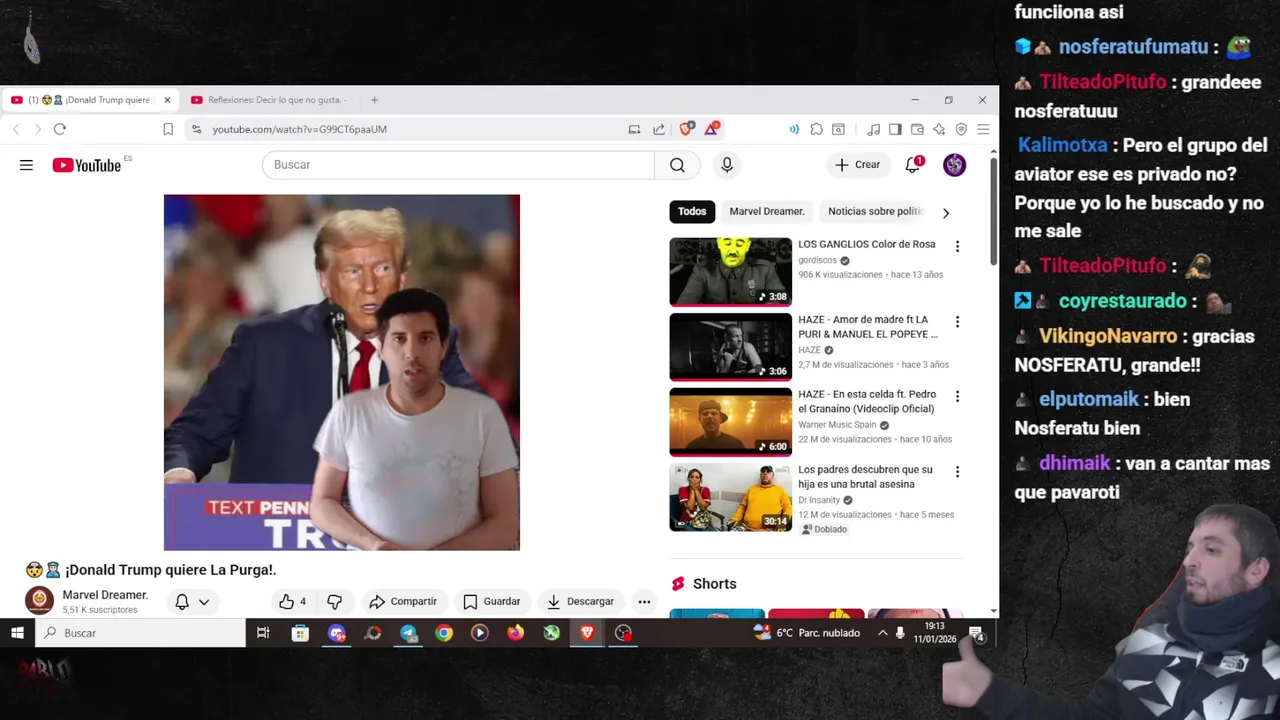Open options for HAZE Amor de madre
Image resolution: width=1280 pixels, height=720 pixels.
[957, 322]
